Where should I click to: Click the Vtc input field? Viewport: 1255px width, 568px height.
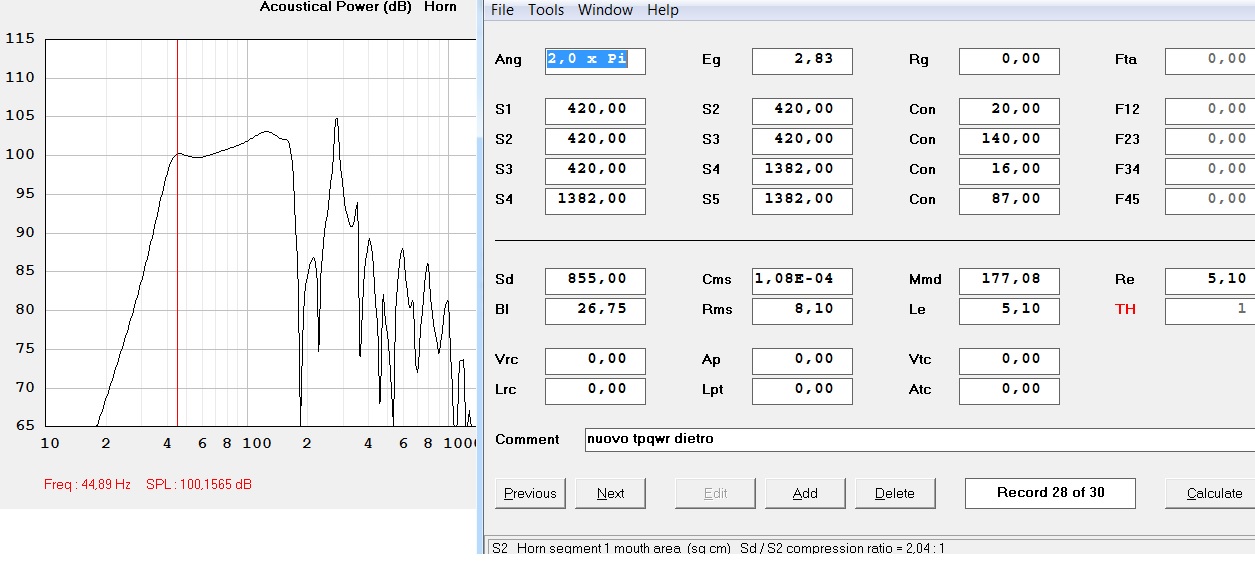click(x=1009, y=360)
